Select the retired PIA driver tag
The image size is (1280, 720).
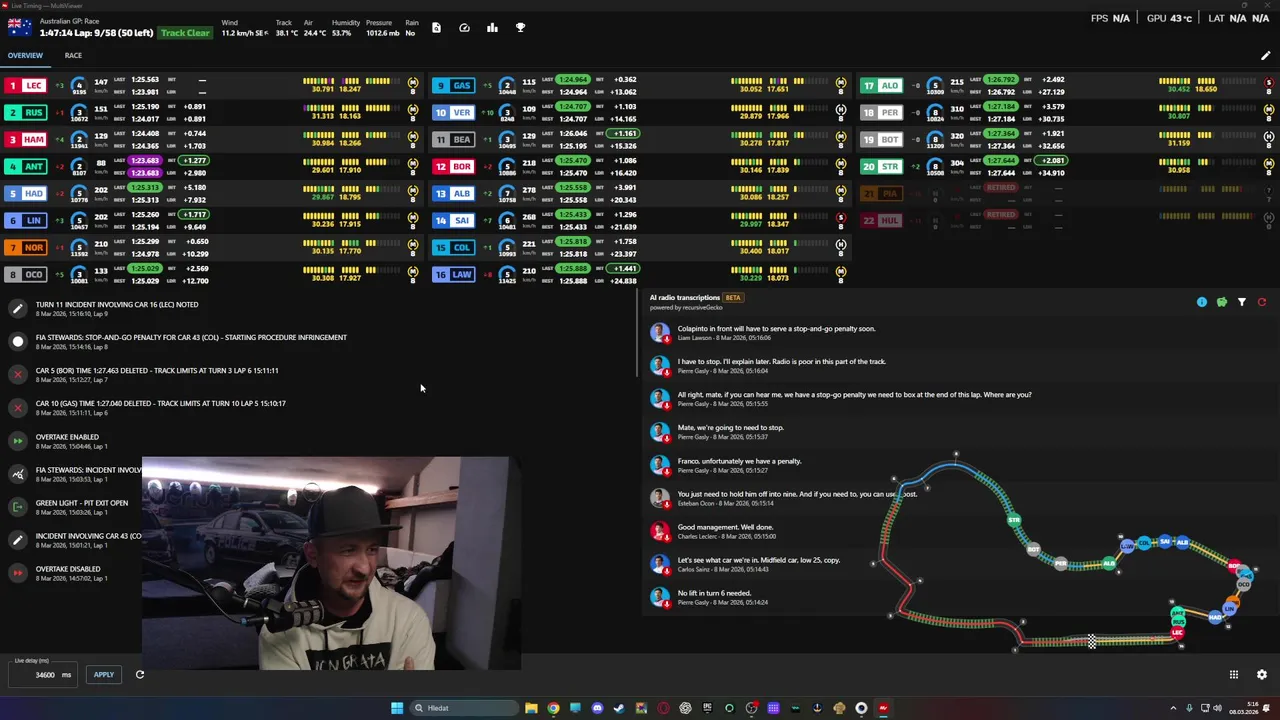pos(881,194)
